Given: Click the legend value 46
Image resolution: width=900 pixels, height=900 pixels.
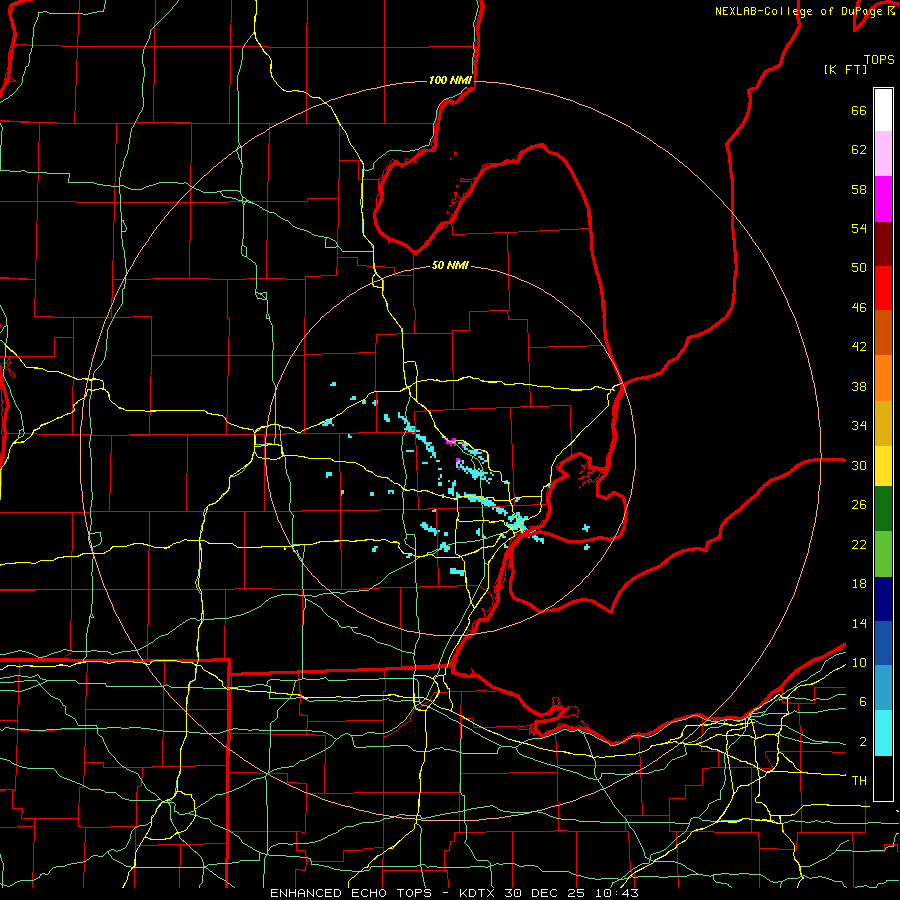Looking at the screenshot, I should click(859, 308).
